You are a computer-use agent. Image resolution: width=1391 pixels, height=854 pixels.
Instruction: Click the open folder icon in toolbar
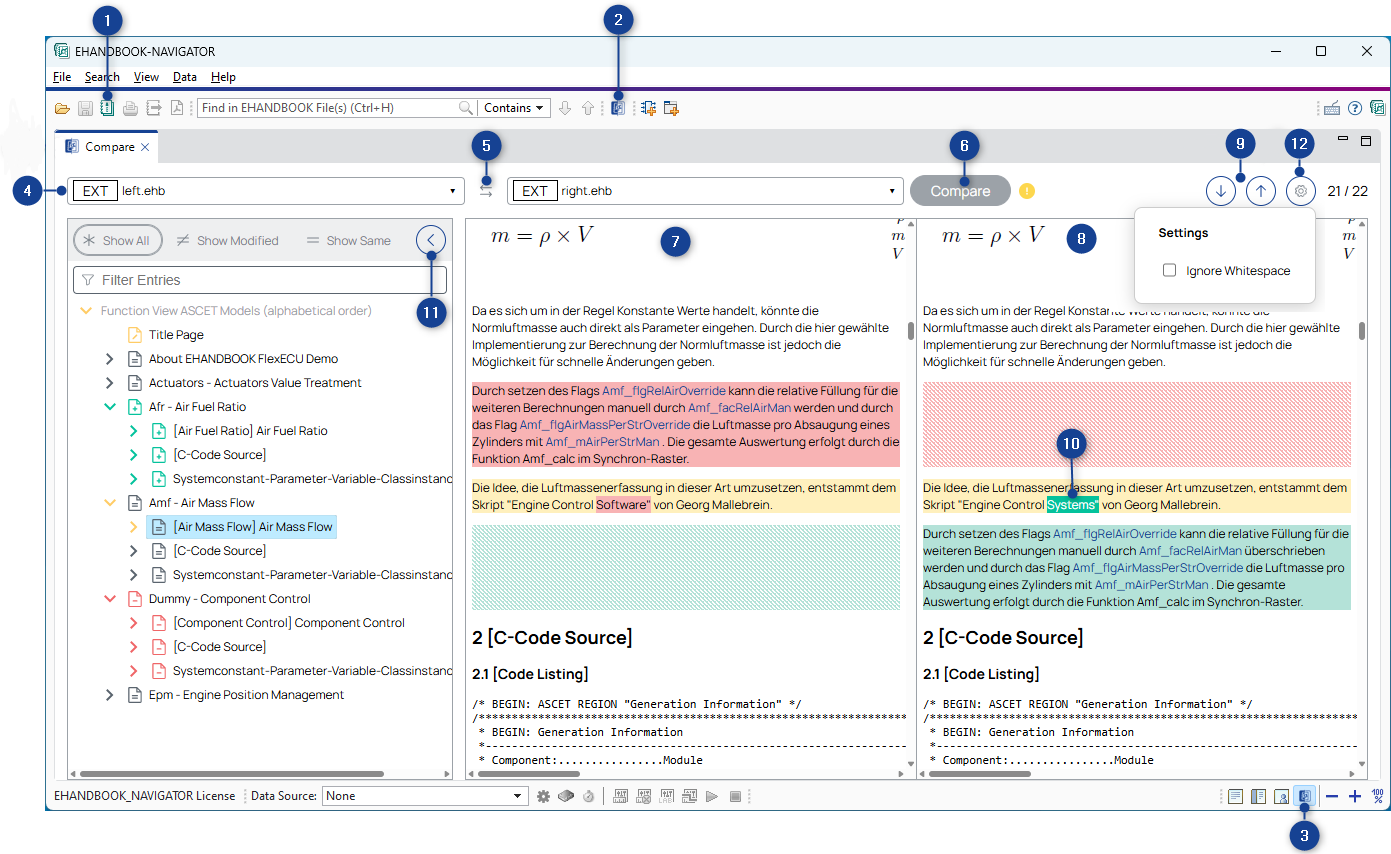[x=62, y=108]
